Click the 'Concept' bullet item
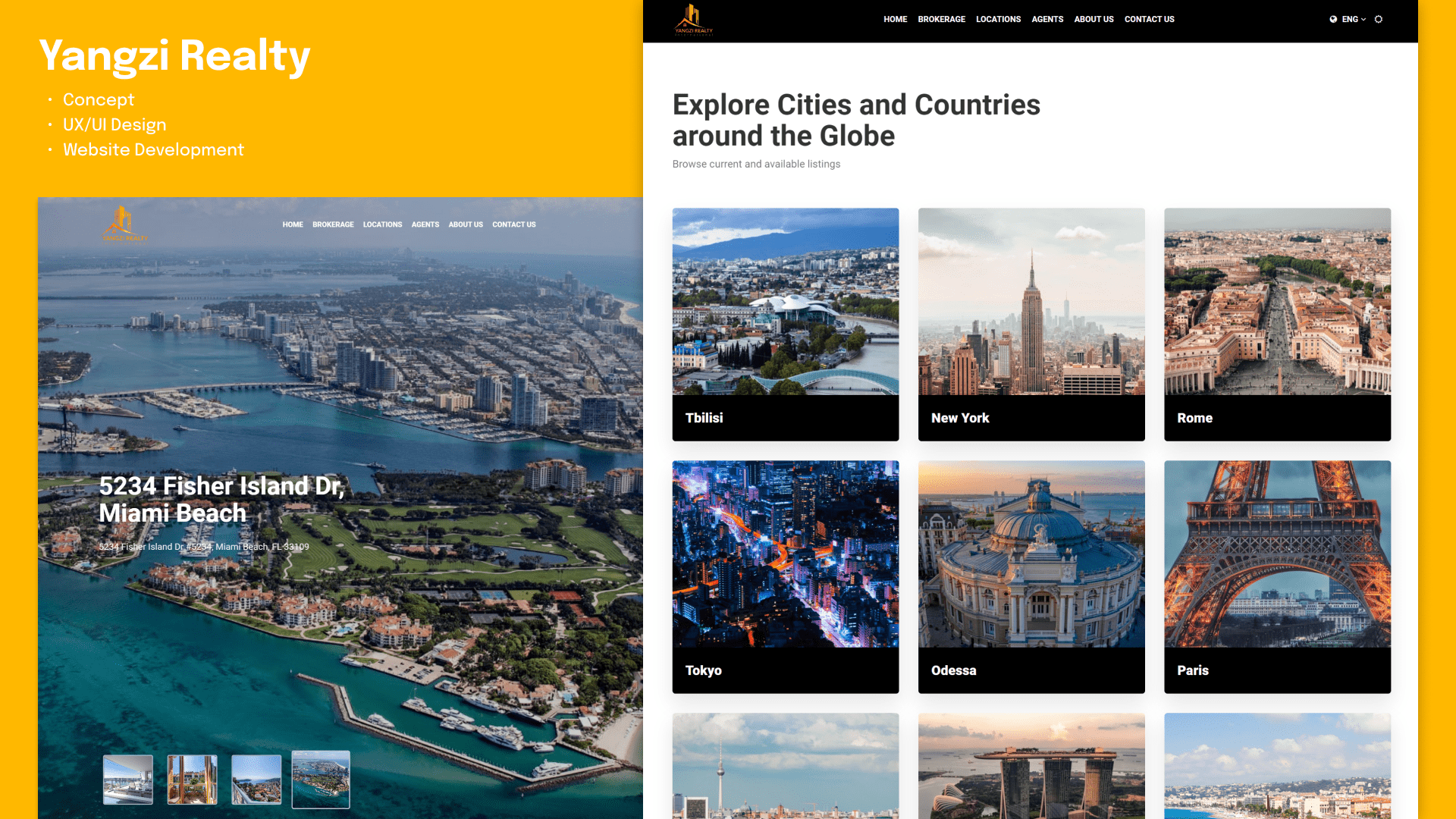This screenshot has height=819, width=1456. point(99,99)
